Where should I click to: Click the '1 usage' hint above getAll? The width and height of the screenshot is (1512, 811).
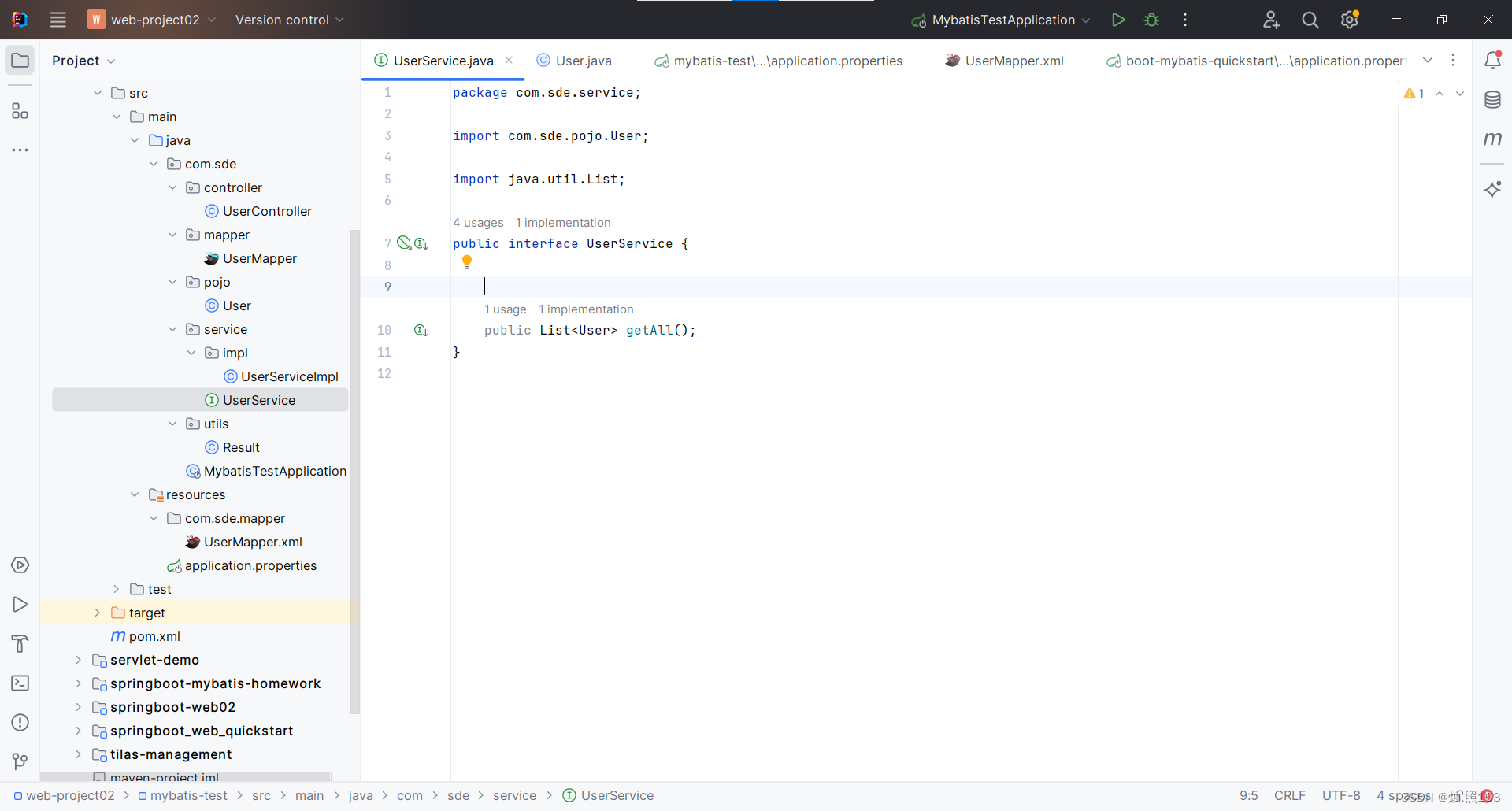(x=505, y=309)
